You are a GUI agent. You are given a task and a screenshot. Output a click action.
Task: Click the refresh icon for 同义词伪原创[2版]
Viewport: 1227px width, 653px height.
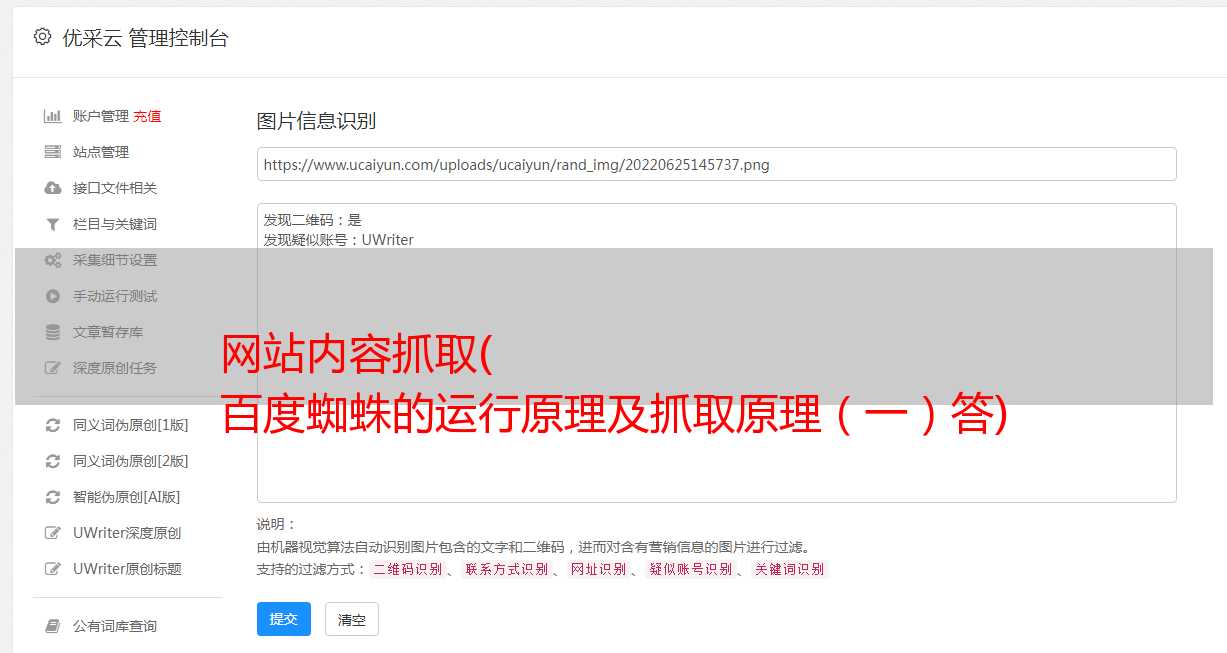53,461
